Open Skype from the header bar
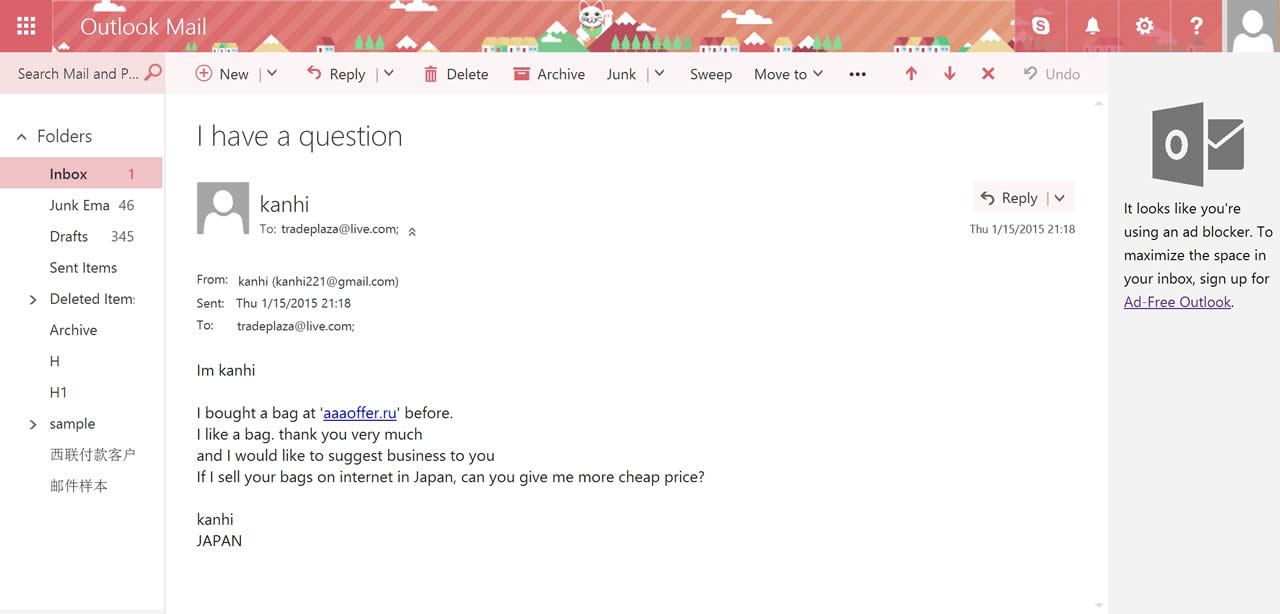The width and height of the screenshot is (1280, 614). coord(1041,26)
